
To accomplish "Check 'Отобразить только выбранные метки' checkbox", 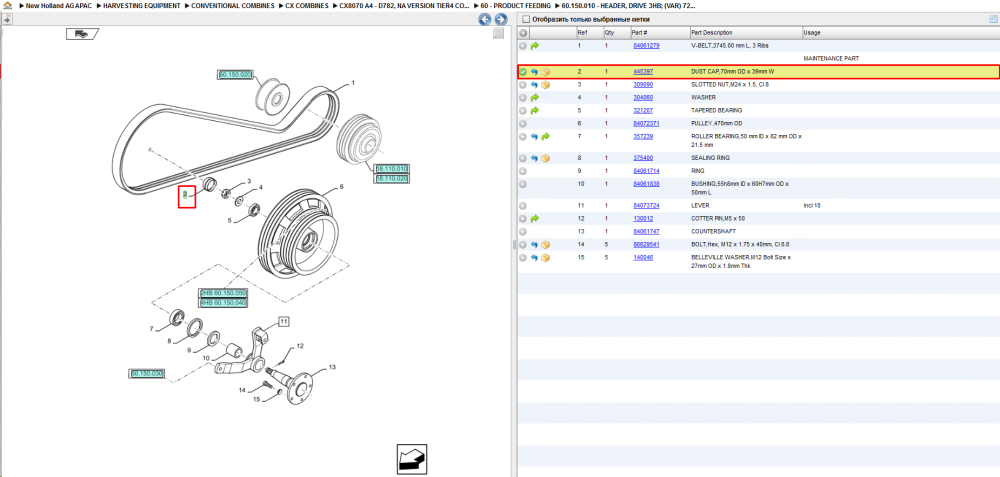I will [526, 20].
